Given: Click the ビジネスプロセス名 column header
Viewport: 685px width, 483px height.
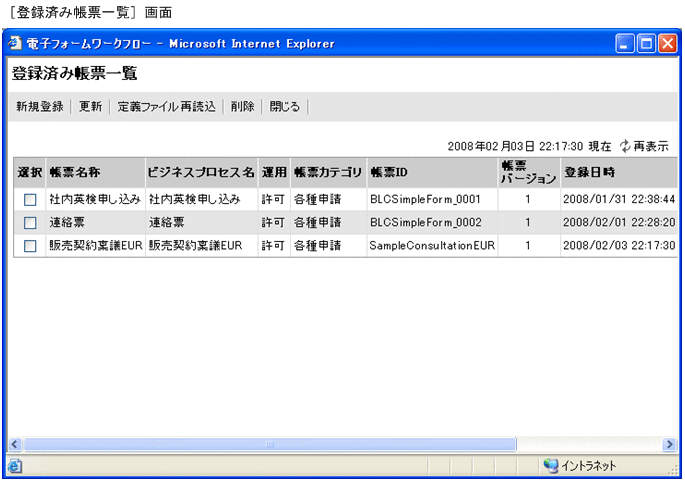Looking at the screenshot, I should pos(201,172).
